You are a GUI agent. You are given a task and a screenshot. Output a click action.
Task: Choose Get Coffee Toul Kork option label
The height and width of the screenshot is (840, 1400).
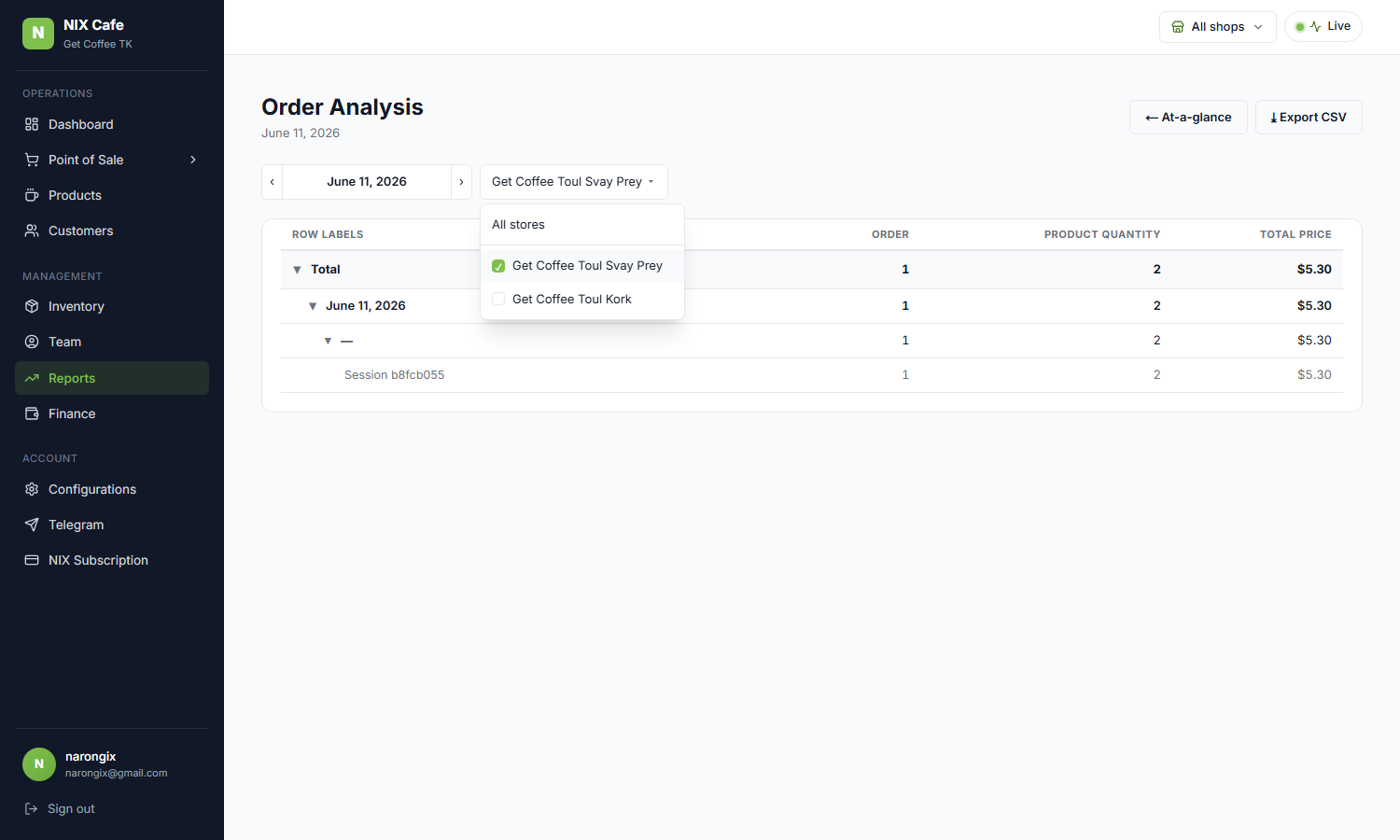click(571, 299)
